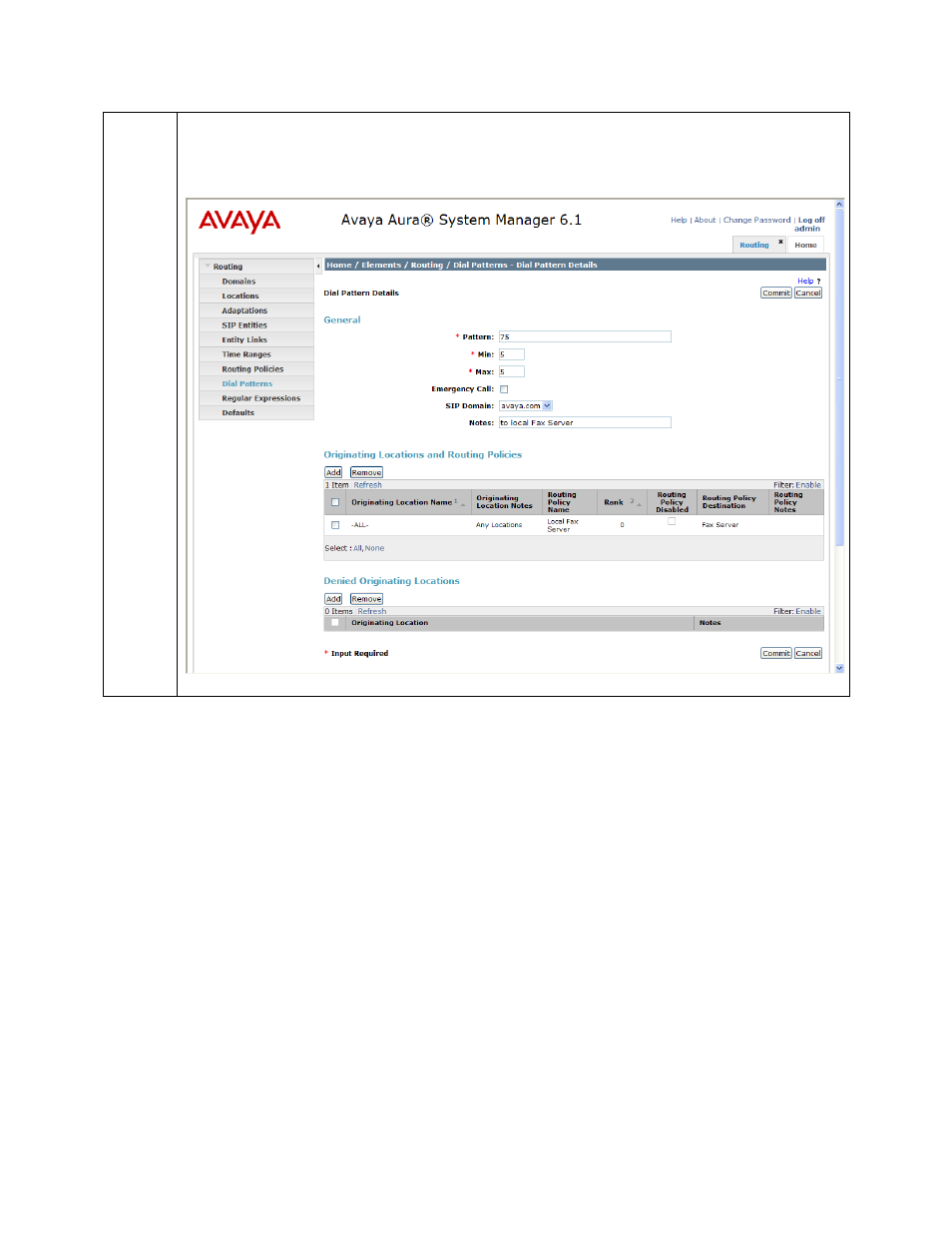Click the Home breadcrumb link
952x1233 pixels.
[339, 266]
